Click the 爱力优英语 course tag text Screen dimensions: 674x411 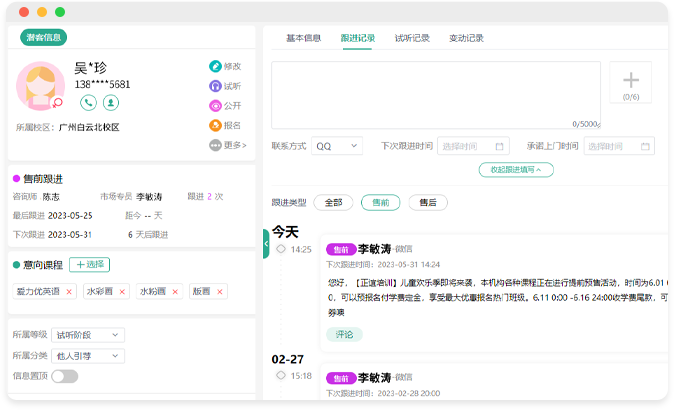coord(38,291)
